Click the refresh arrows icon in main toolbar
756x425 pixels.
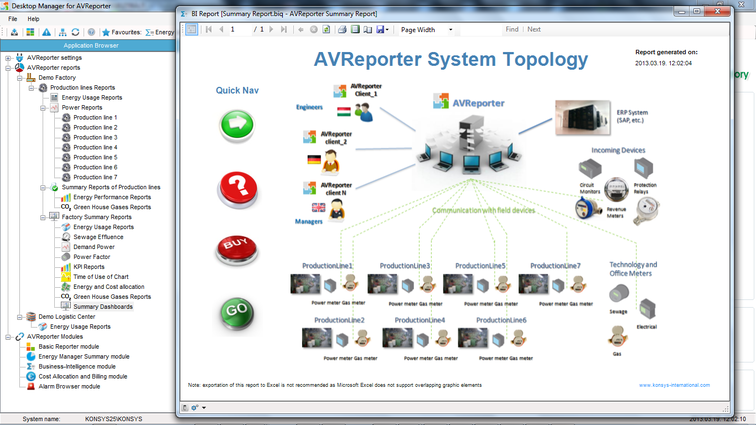[76, 32]
